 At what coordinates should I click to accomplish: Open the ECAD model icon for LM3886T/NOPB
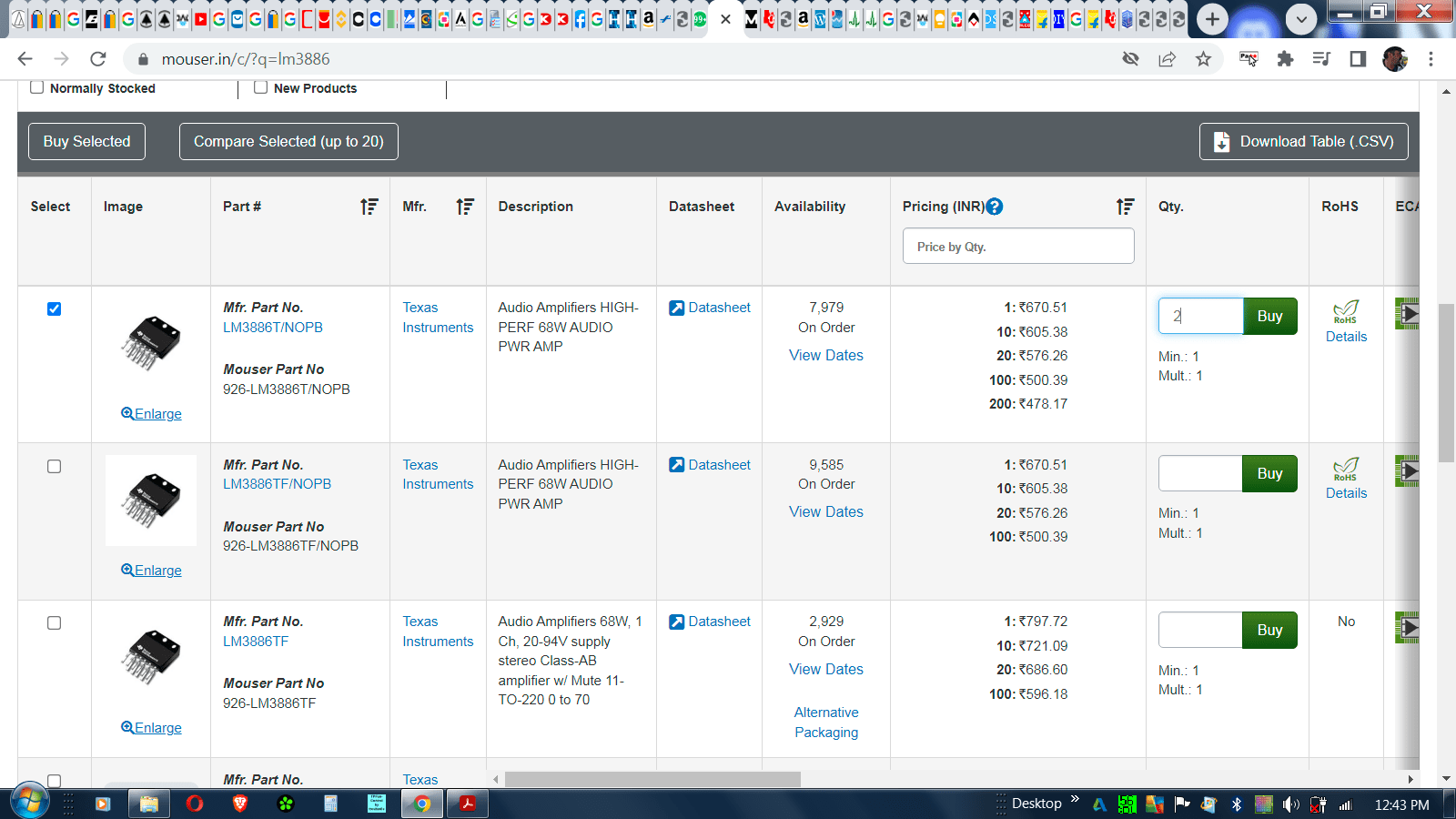(1407, 314)
